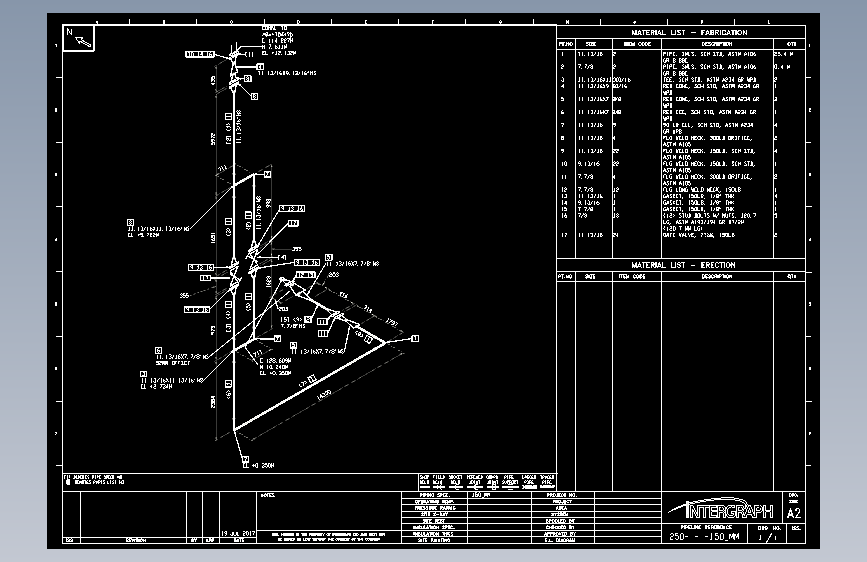Click the date '19 JUL 2017'
The width and height of the screenshot is (867, 562).
coord(238,534)
